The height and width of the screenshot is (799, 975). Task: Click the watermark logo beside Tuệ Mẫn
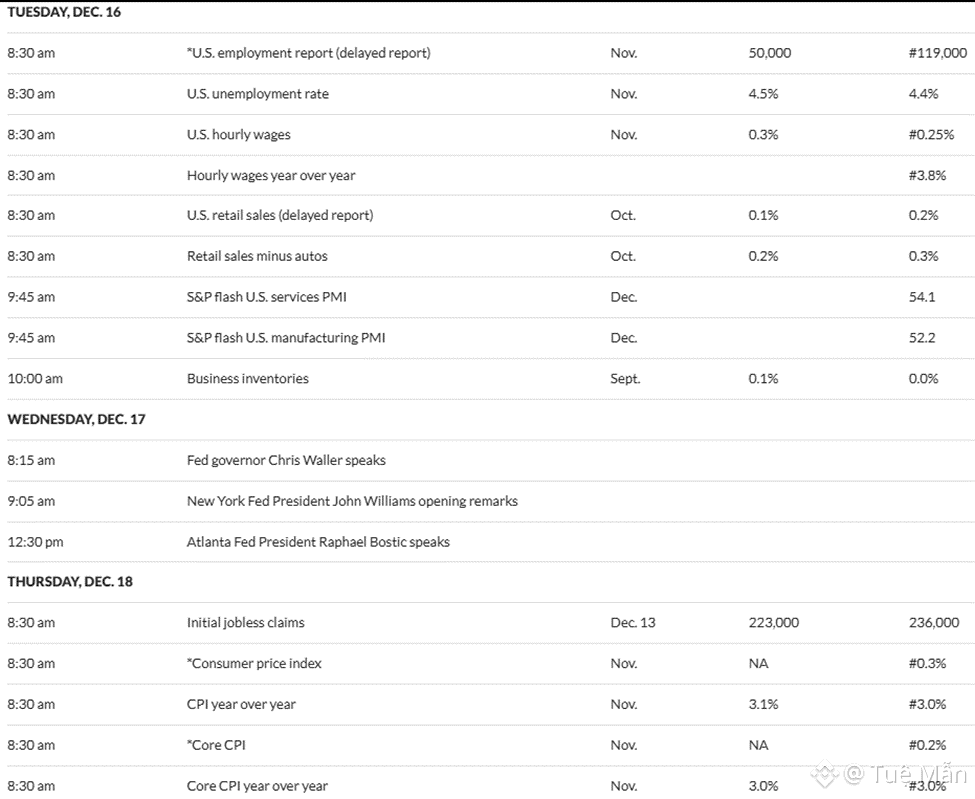click(x=824, y=773)
